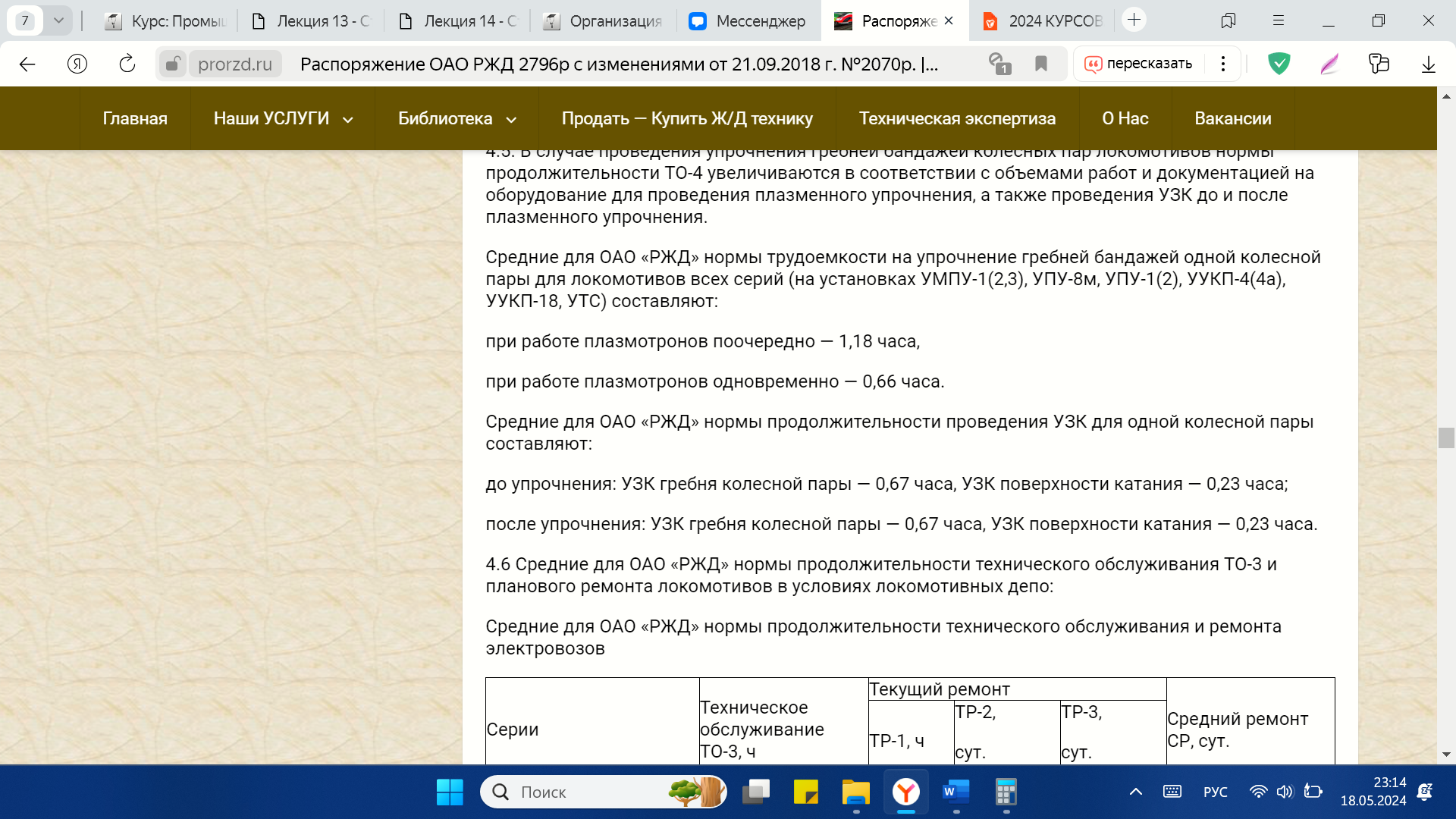Open the Windows Start menu

coord(450,792)
